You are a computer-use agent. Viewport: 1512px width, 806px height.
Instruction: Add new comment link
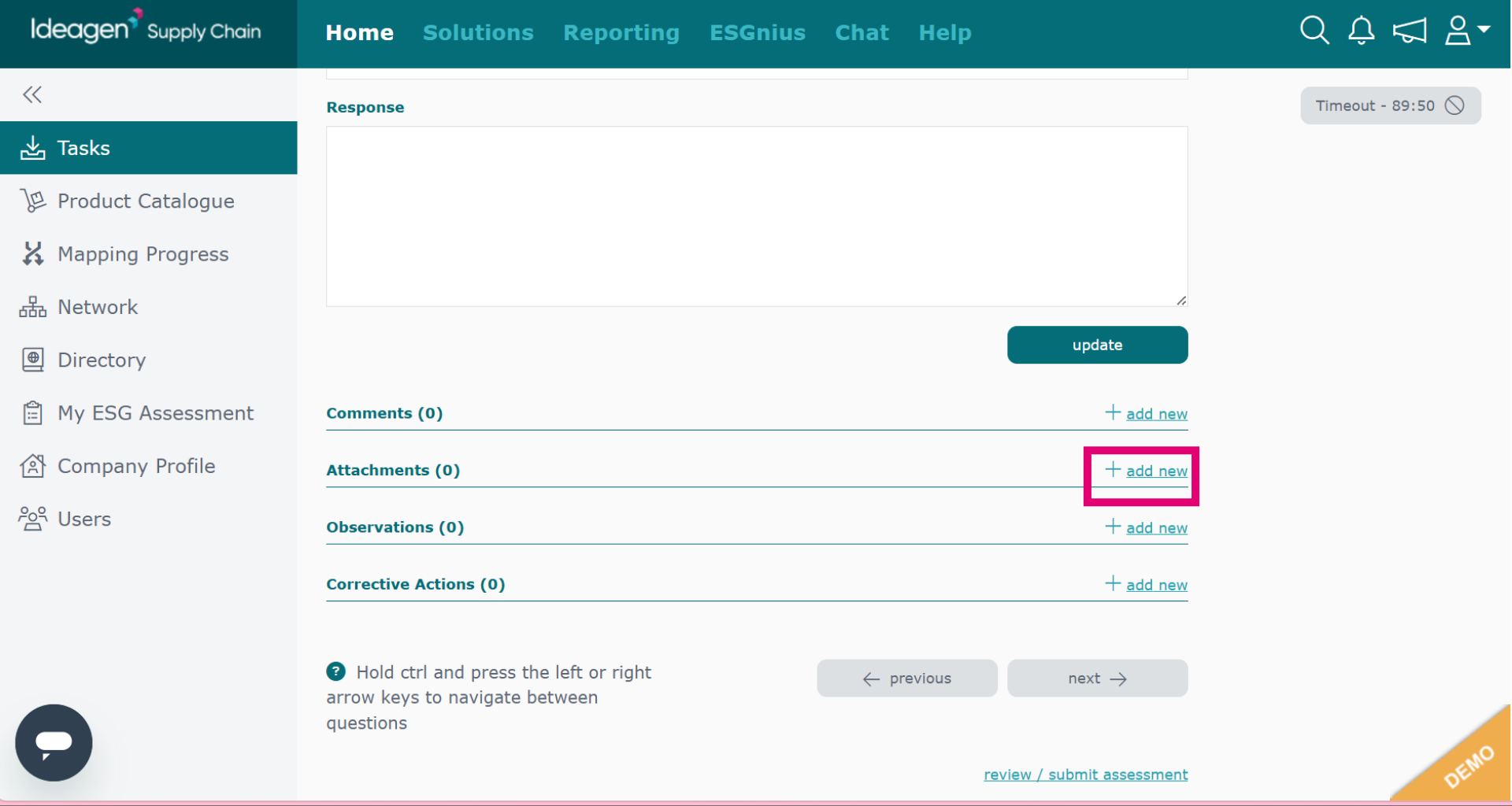pyautogui.click(x=1156, y=414)
